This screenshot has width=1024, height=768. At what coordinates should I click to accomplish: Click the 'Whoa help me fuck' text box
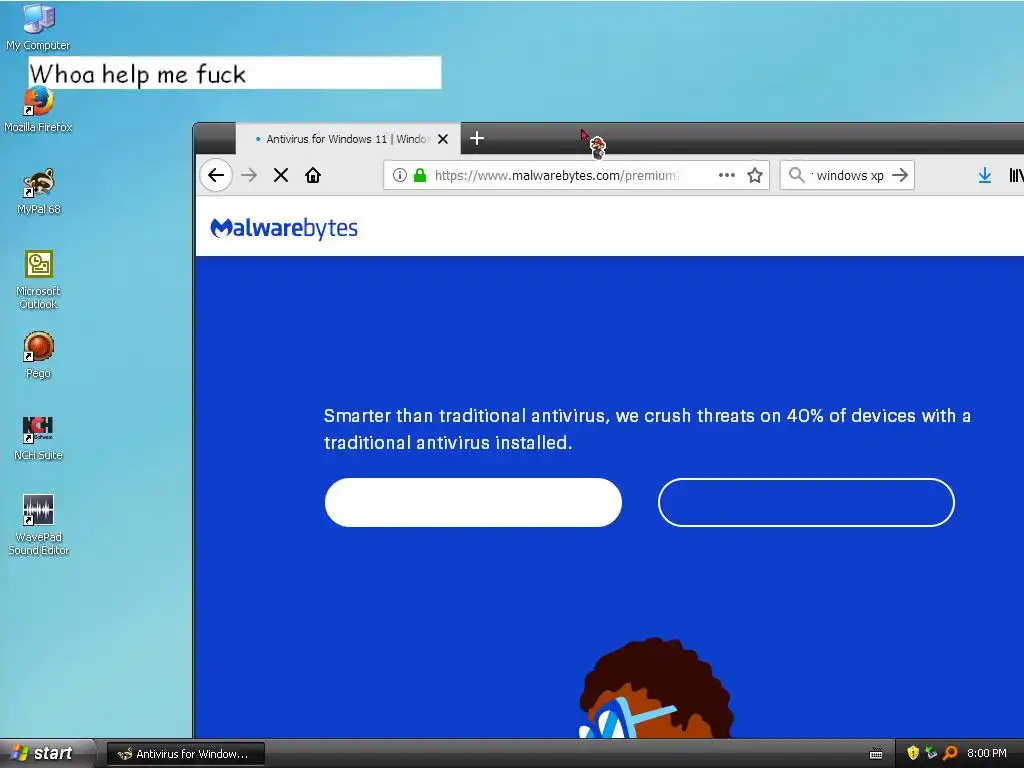coord(235,73)
